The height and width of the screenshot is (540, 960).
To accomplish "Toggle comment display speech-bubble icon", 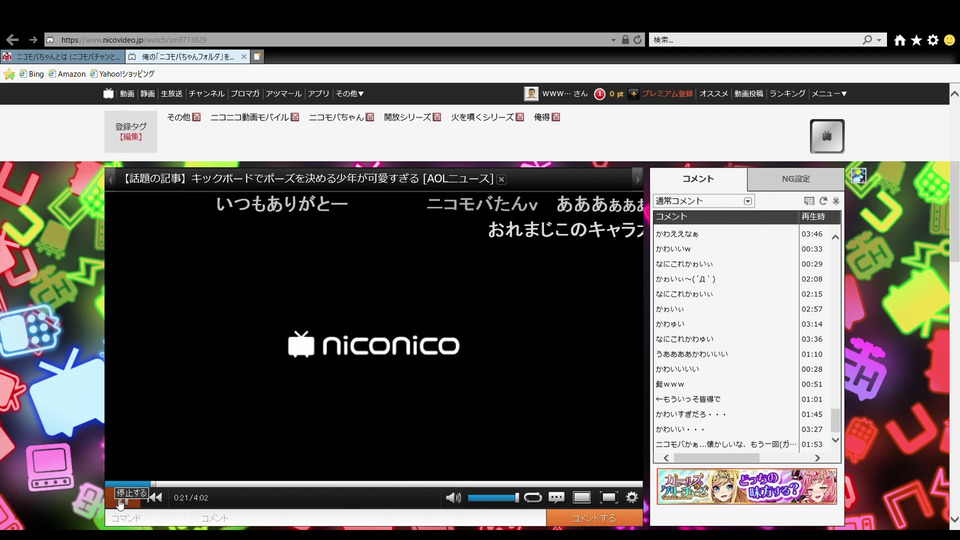I will coord(557,498).
